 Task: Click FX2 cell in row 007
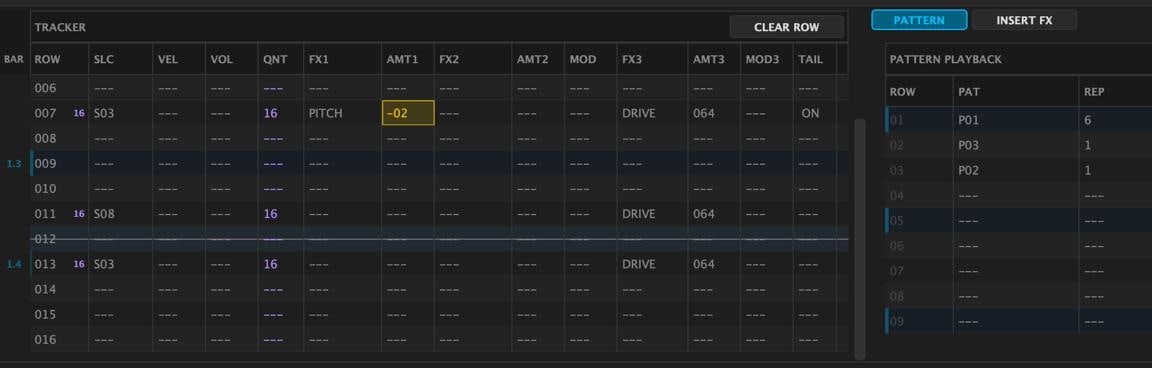pos(472,113)
